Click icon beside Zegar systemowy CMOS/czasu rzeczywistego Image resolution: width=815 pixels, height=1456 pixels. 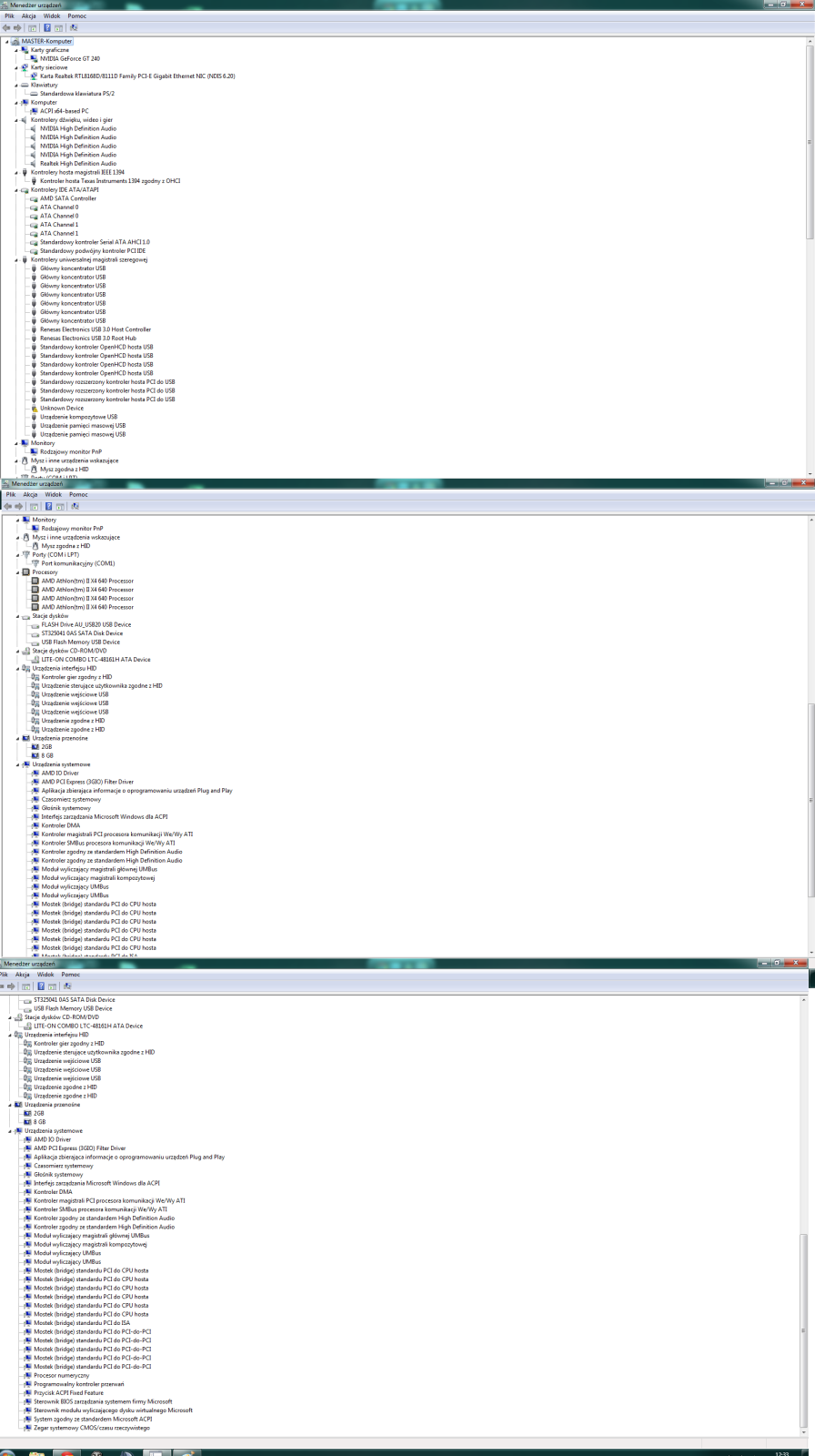pyautogui.click(x=28, y=1428)
